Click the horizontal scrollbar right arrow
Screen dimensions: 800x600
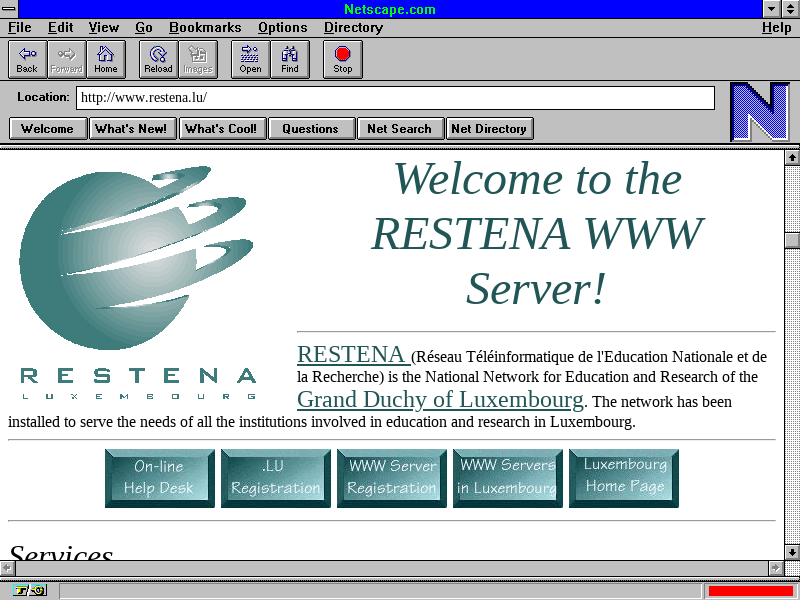[x=775, y=567]
